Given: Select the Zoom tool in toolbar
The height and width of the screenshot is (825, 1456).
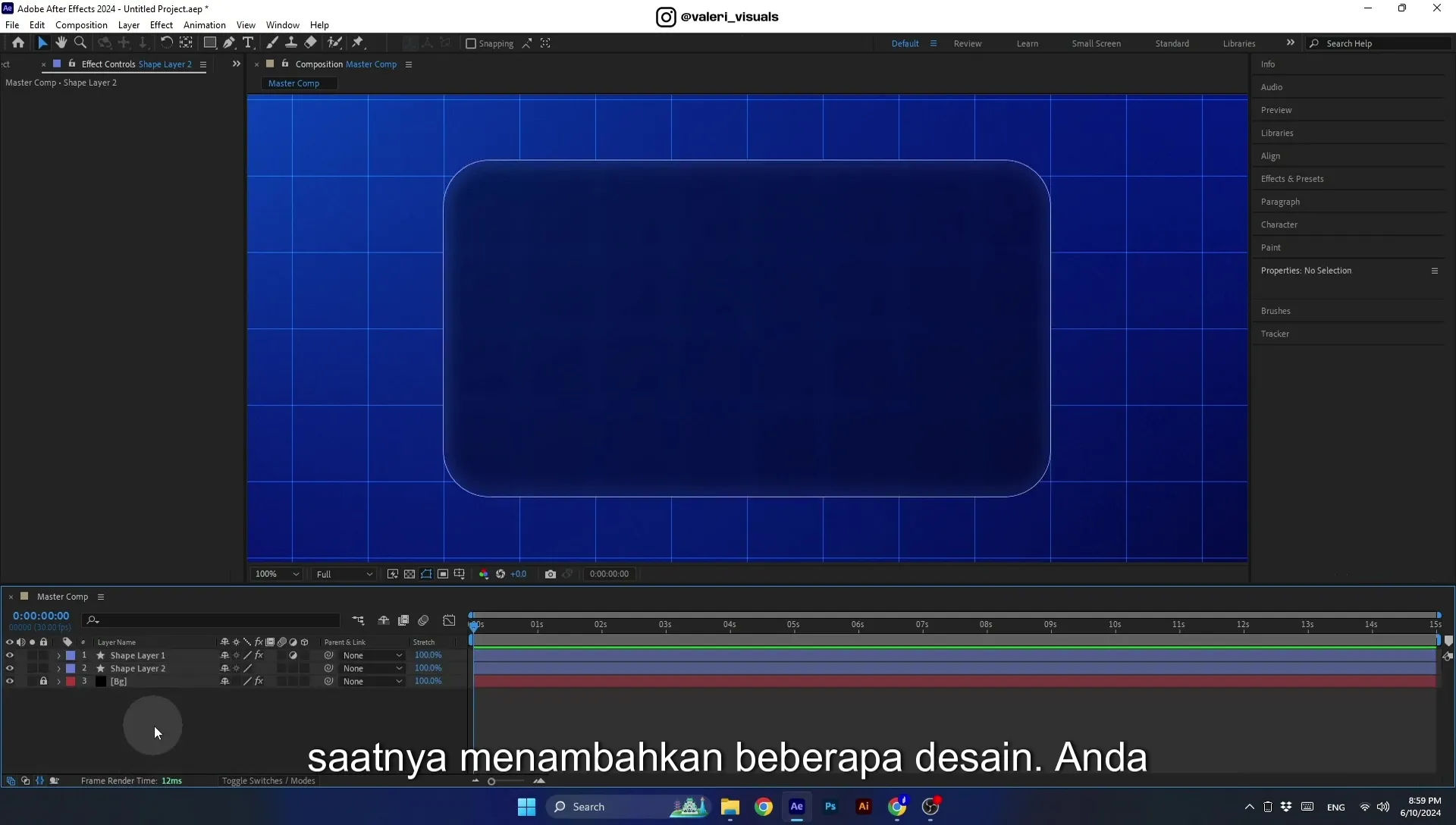Looking at the screenshot, I should point(80,43).
